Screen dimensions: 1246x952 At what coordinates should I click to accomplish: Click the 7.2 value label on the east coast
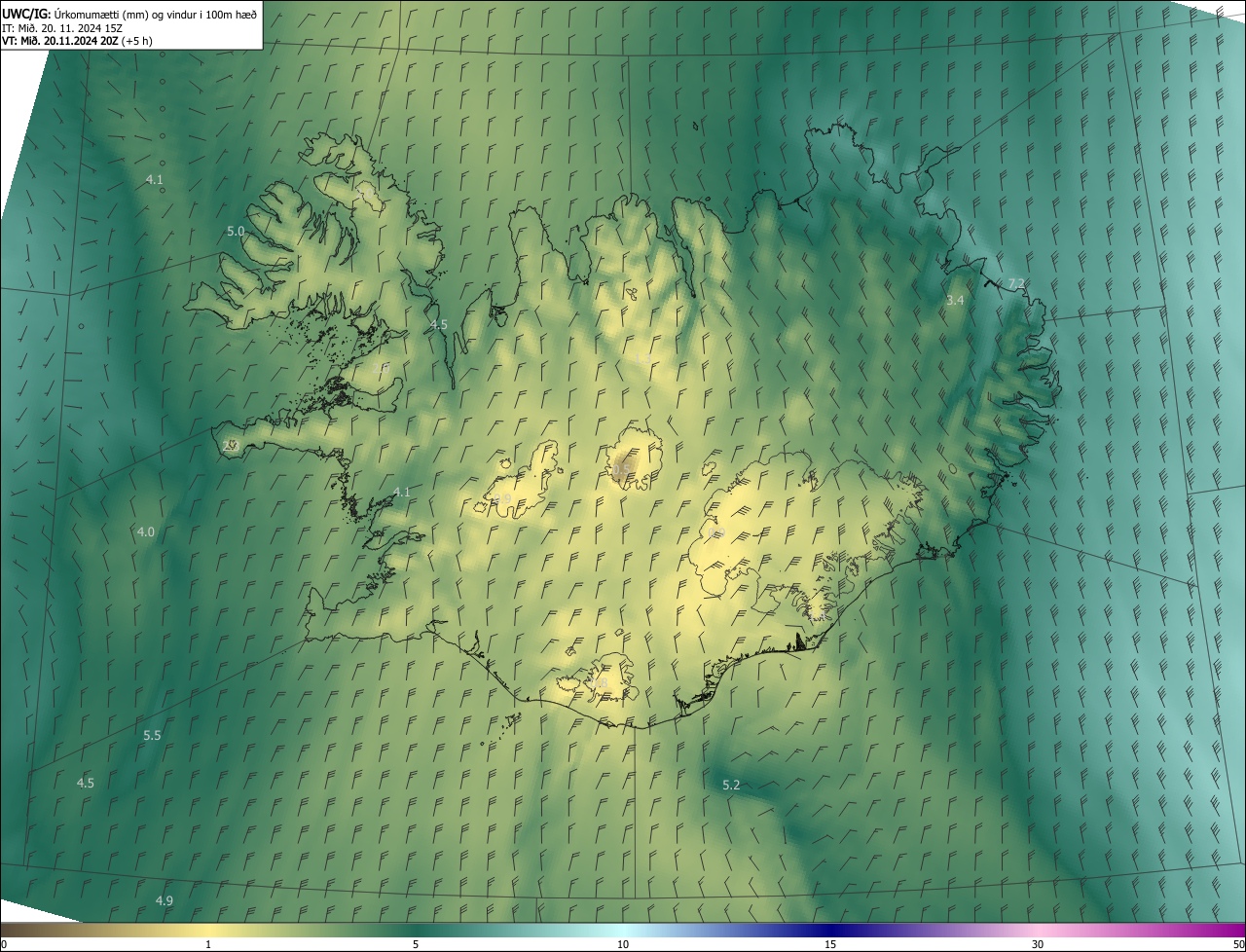[x=1016, y=283]
